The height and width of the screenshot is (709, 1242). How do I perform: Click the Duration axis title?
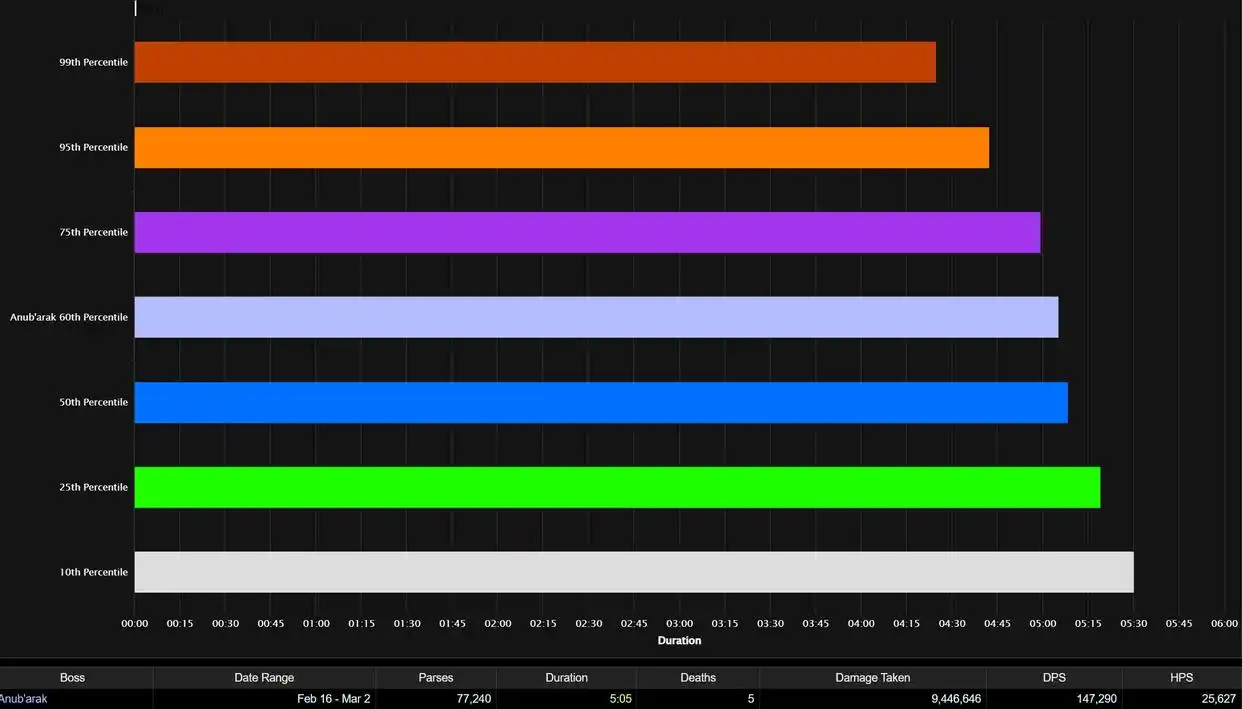click(x=680, y=640)
